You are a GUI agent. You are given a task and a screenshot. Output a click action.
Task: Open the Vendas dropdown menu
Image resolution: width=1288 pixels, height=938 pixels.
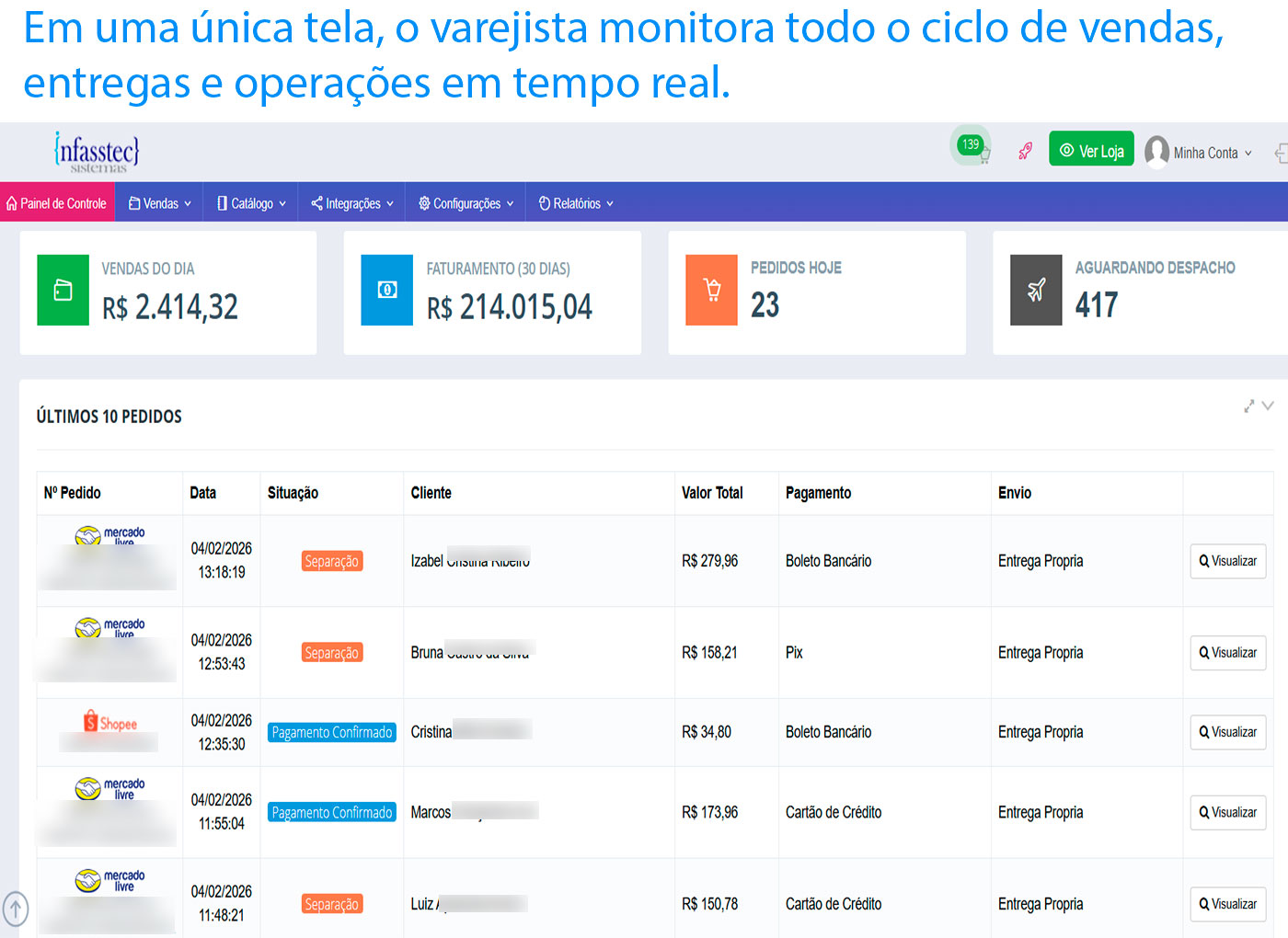(160, 203)
